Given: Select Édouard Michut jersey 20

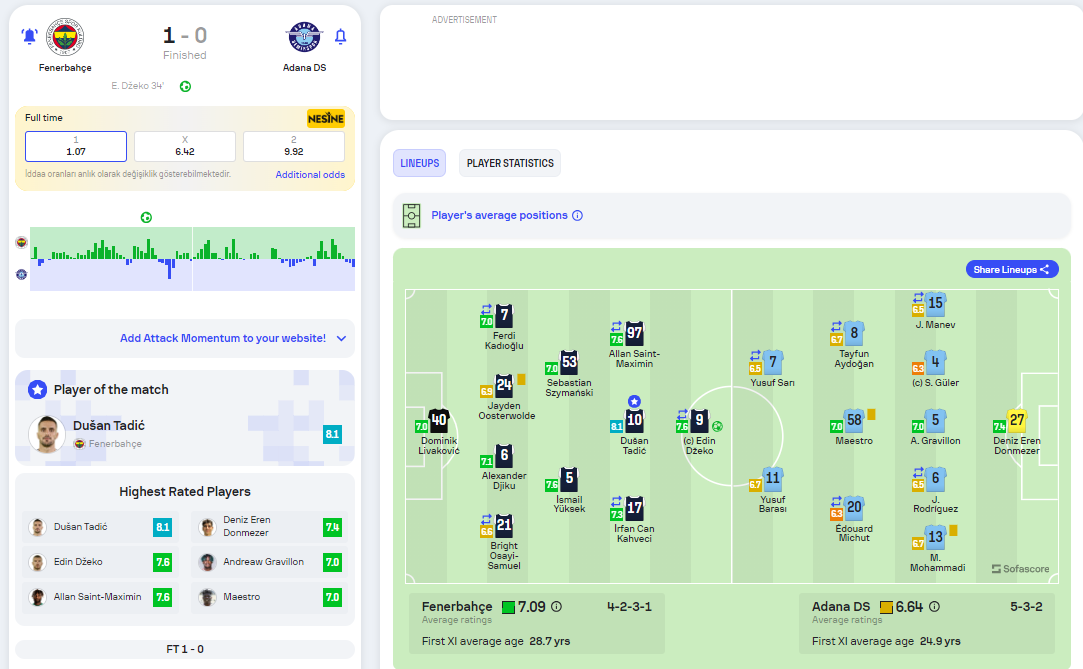Looking at the screenshot, I should pos(854,508).
